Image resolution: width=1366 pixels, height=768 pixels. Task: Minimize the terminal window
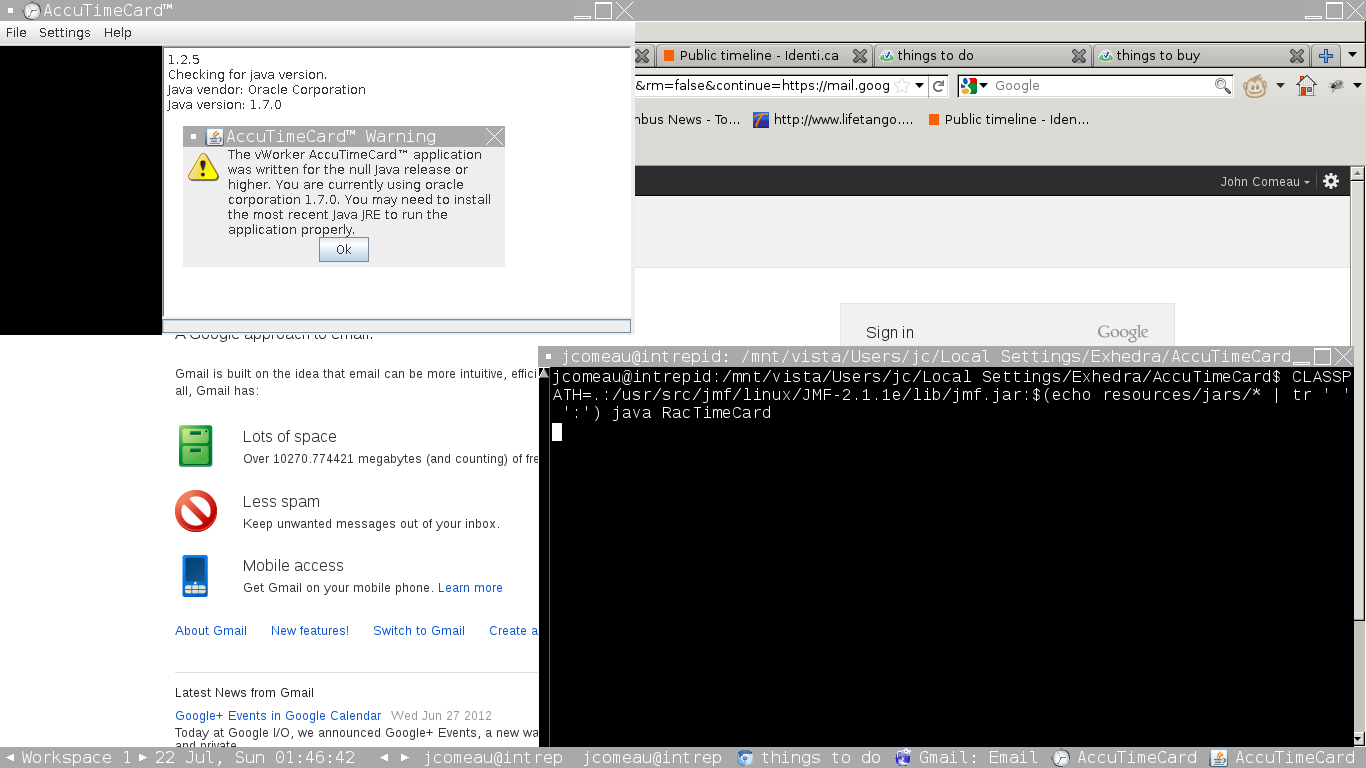tap(1300, 357)
